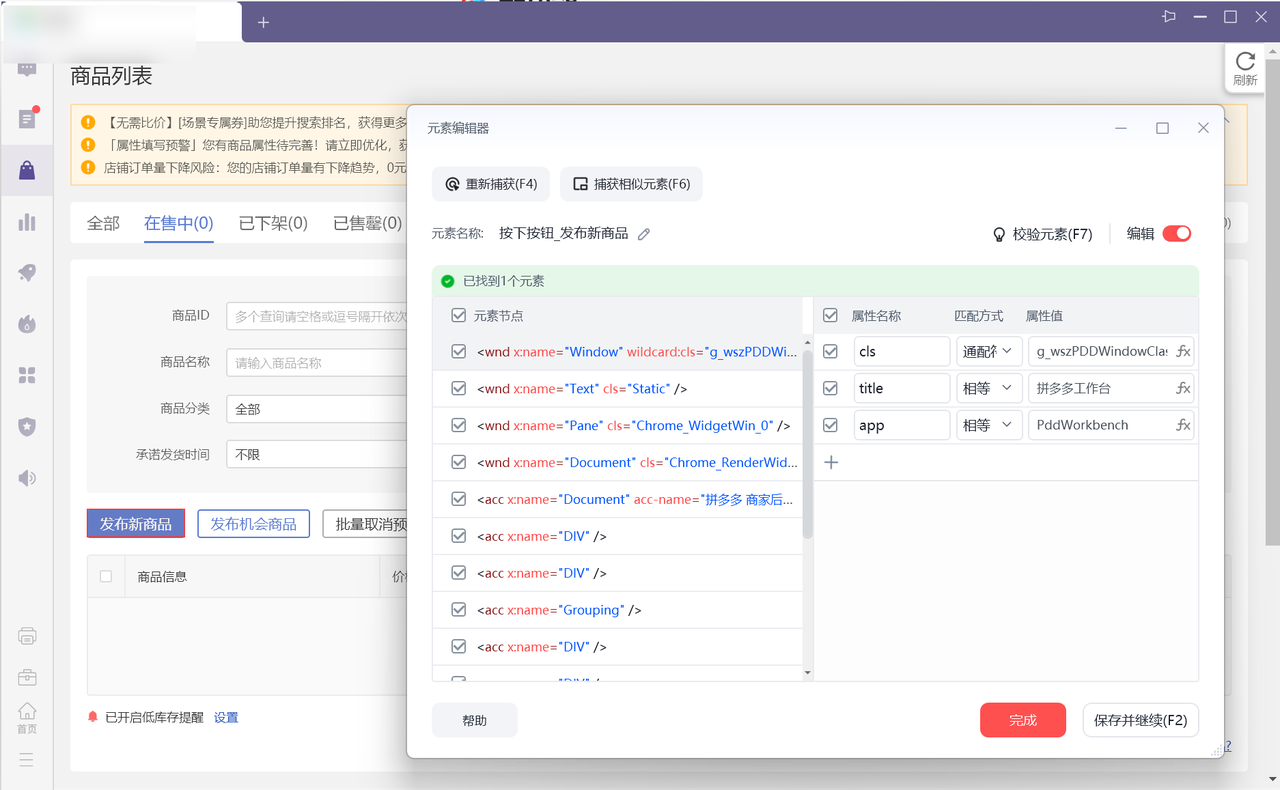Click the red 完成 button
Image resolution: width=1280 pixels, height=790 pixels.
[x=1023, y=720]
